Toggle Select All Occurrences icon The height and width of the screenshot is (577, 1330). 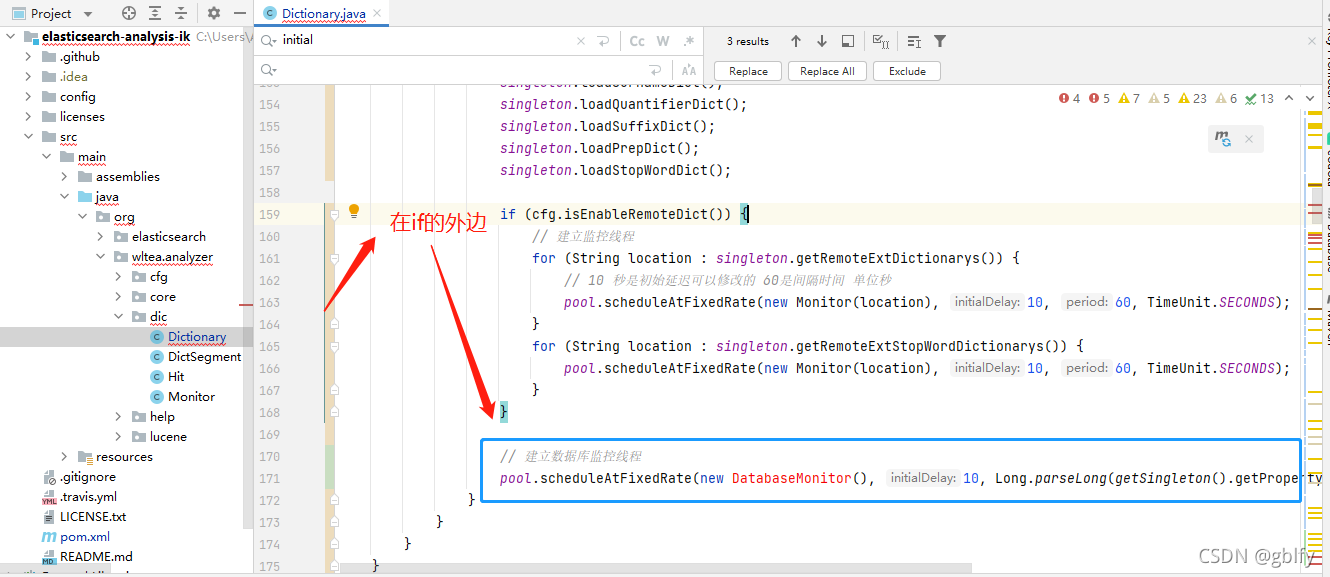(881, 41)
